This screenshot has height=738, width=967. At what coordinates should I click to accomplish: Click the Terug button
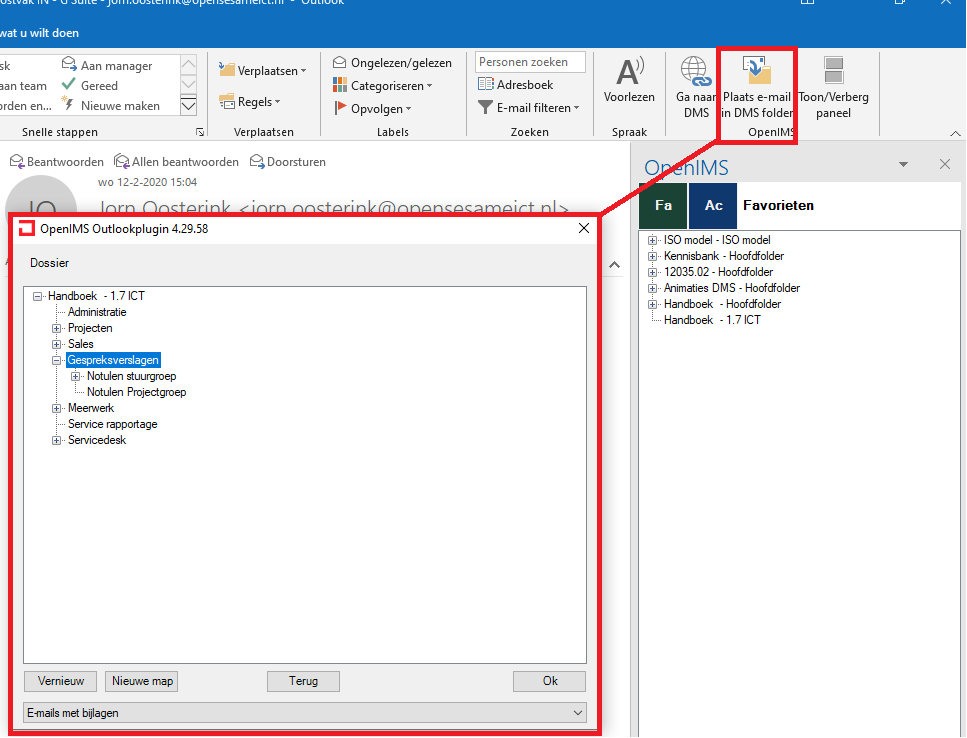(303, 681)
